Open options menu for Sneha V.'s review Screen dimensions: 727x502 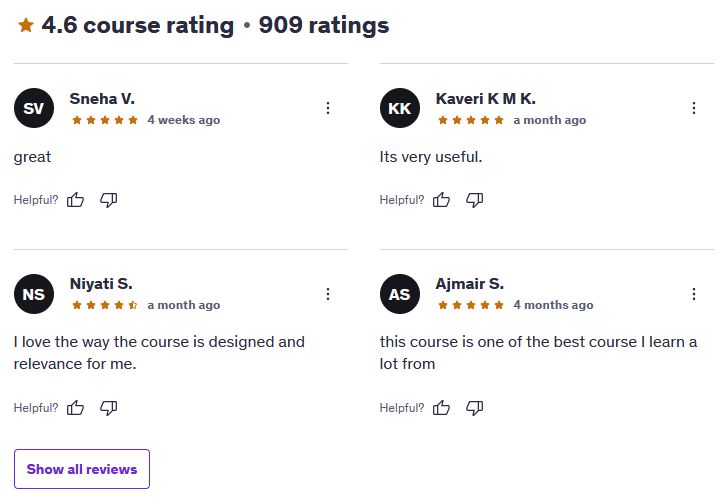point(328,108)
